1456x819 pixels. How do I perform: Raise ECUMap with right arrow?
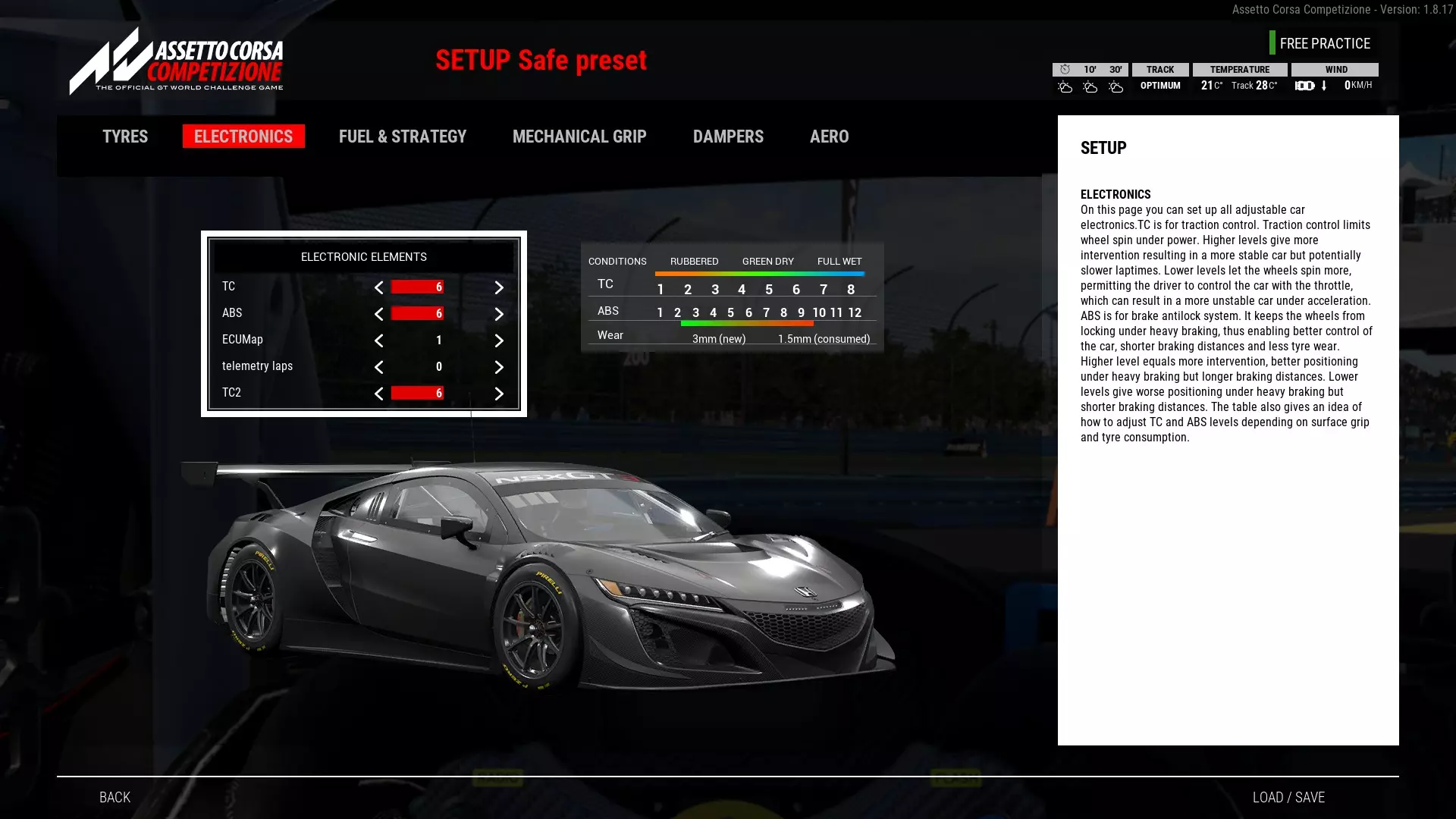point(499,340)
